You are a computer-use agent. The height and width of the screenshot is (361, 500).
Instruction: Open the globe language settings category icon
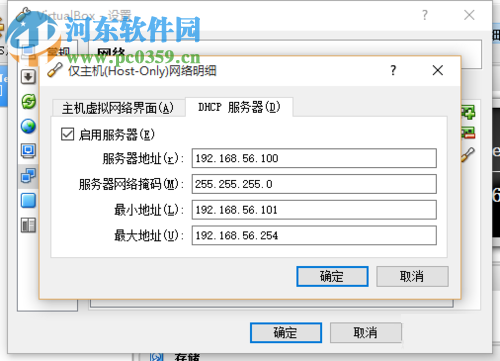28,126
